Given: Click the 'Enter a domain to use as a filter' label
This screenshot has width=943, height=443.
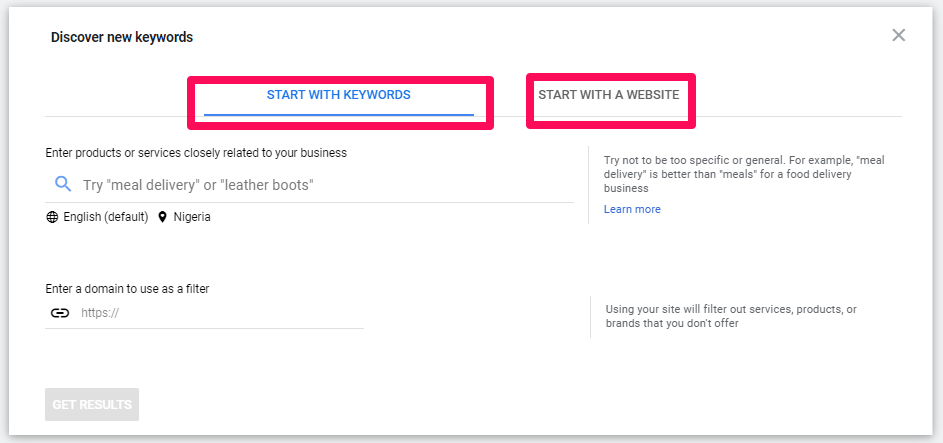Looking at the screenshot, I should [127, 289].
